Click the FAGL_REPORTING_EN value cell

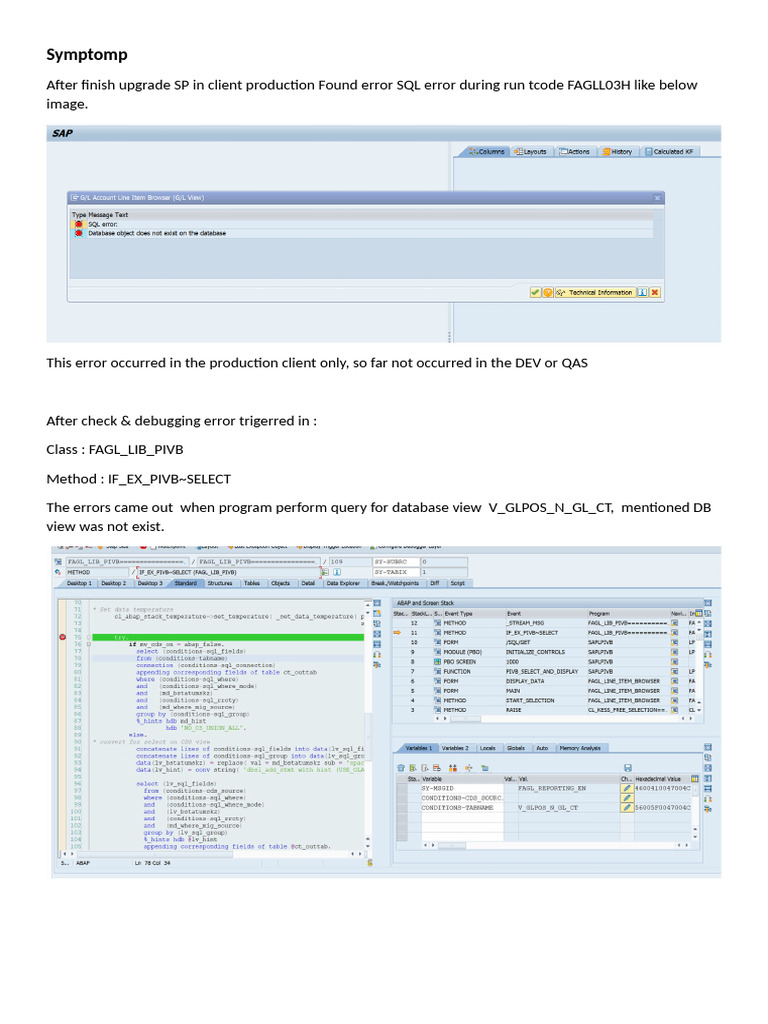click(x=568, y=789)
